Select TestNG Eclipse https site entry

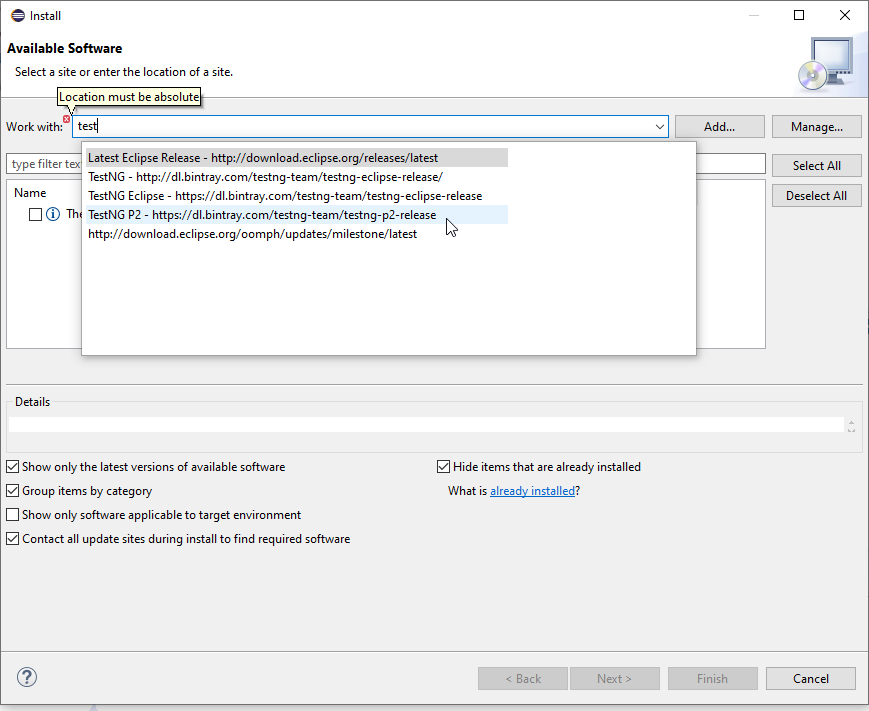(297, 196)
